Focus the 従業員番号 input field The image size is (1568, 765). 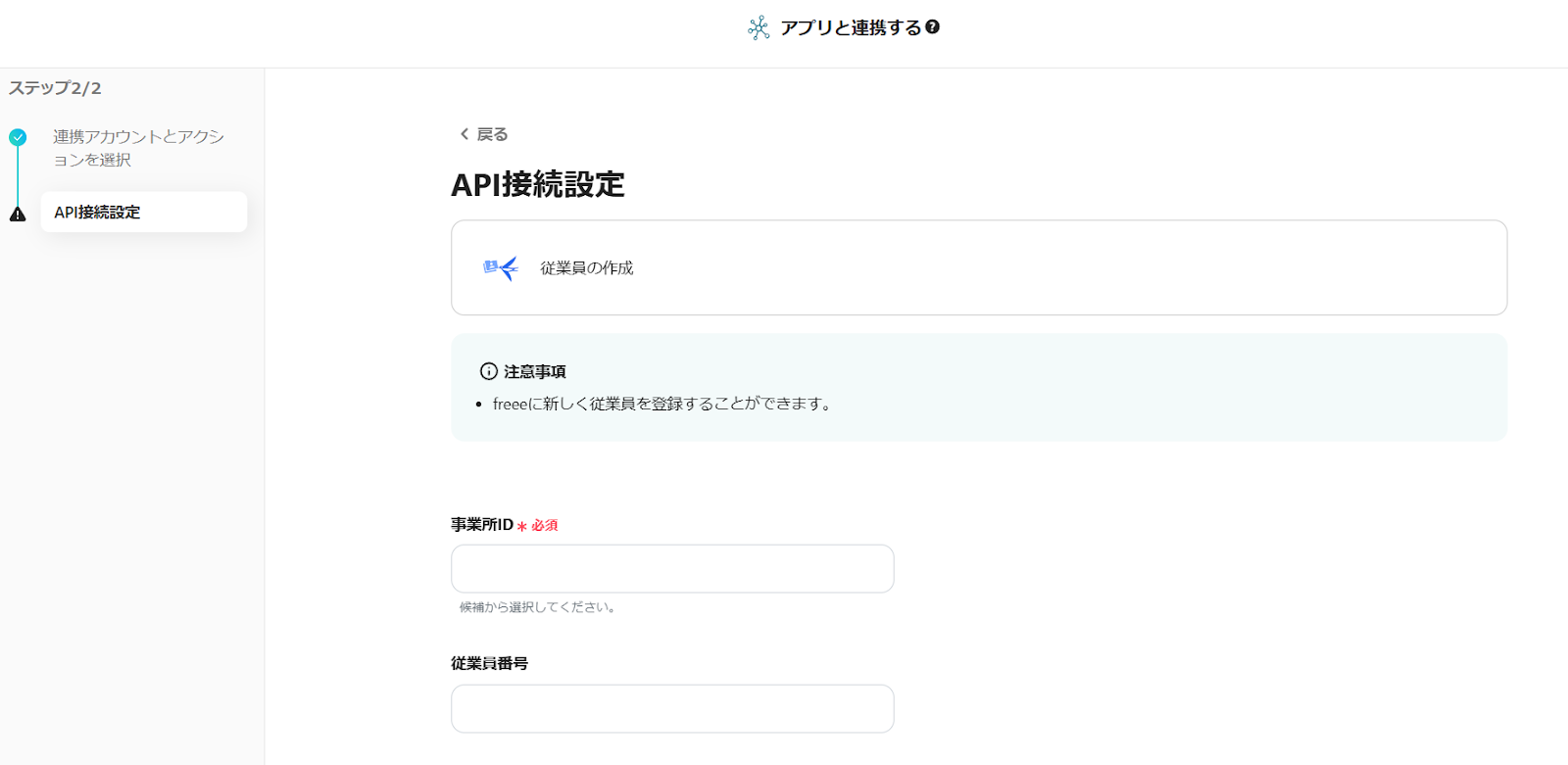click(x=672, y=708)
